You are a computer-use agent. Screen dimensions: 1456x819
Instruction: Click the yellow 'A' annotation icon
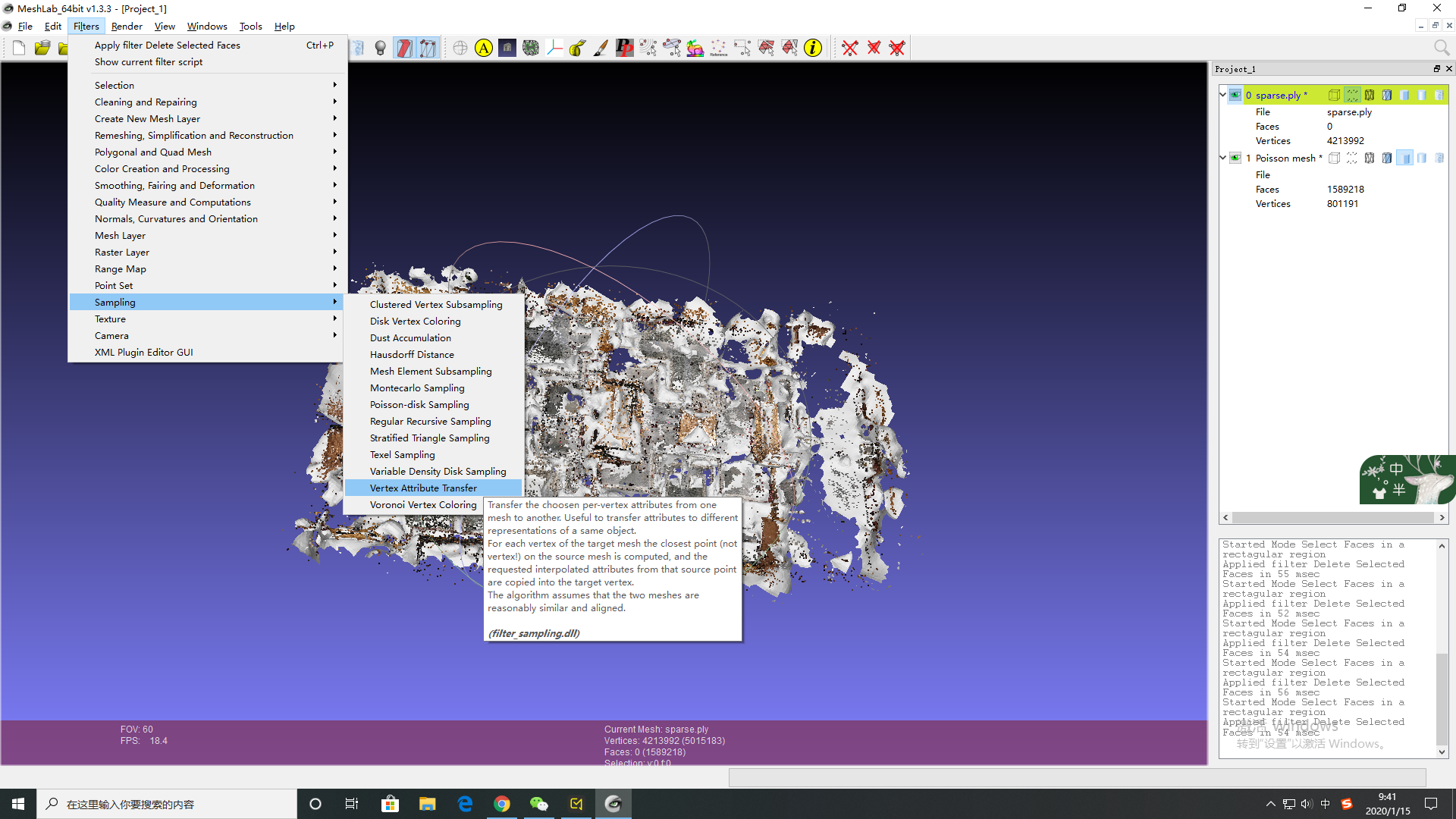[484, 49]
